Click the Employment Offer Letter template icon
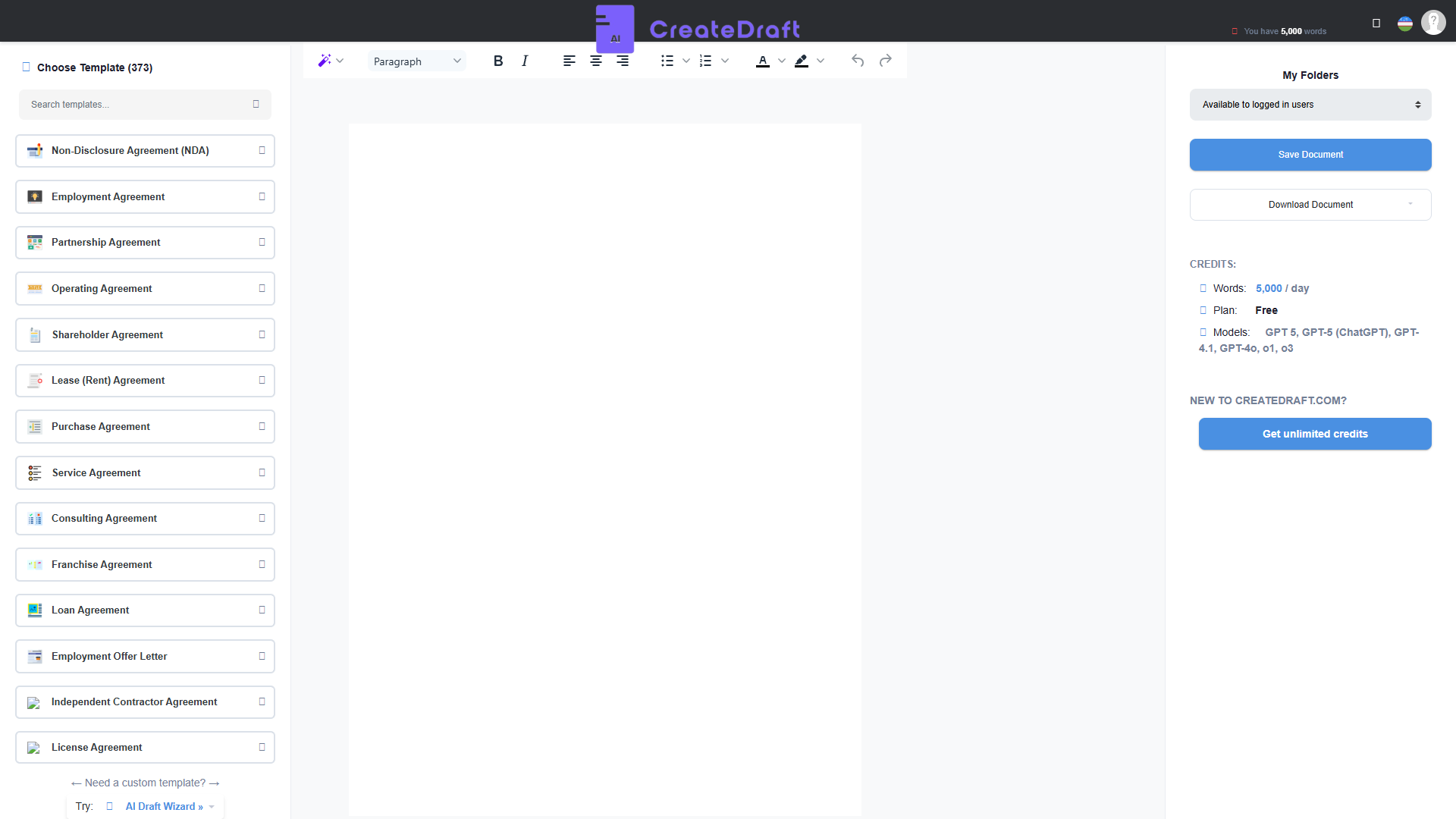1456x819 pixels. coord(35,657)
